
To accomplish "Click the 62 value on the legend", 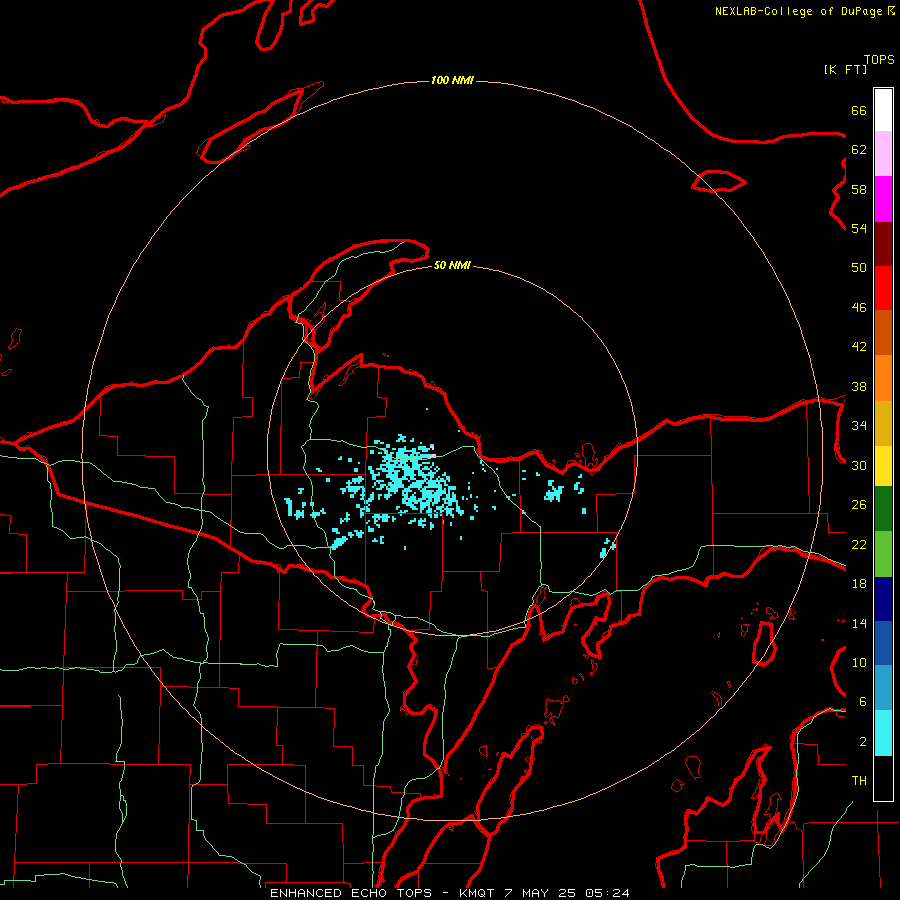I will point(859,150).
